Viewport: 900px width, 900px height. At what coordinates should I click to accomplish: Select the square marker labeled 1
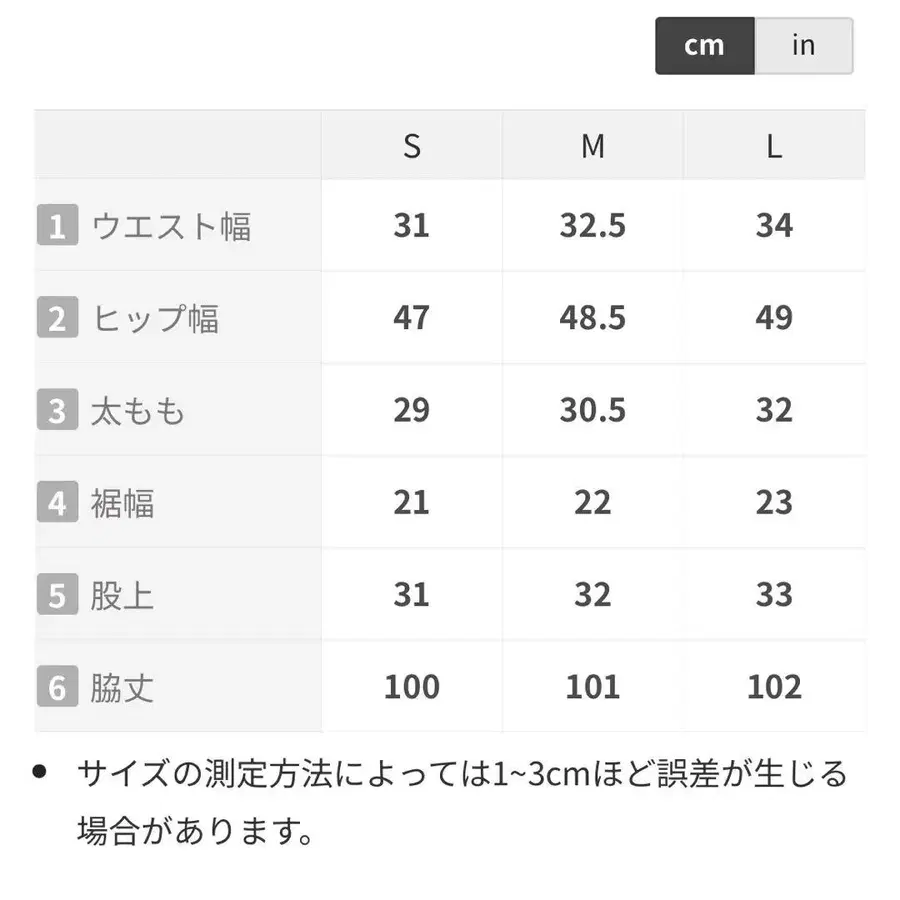point(56,226)
